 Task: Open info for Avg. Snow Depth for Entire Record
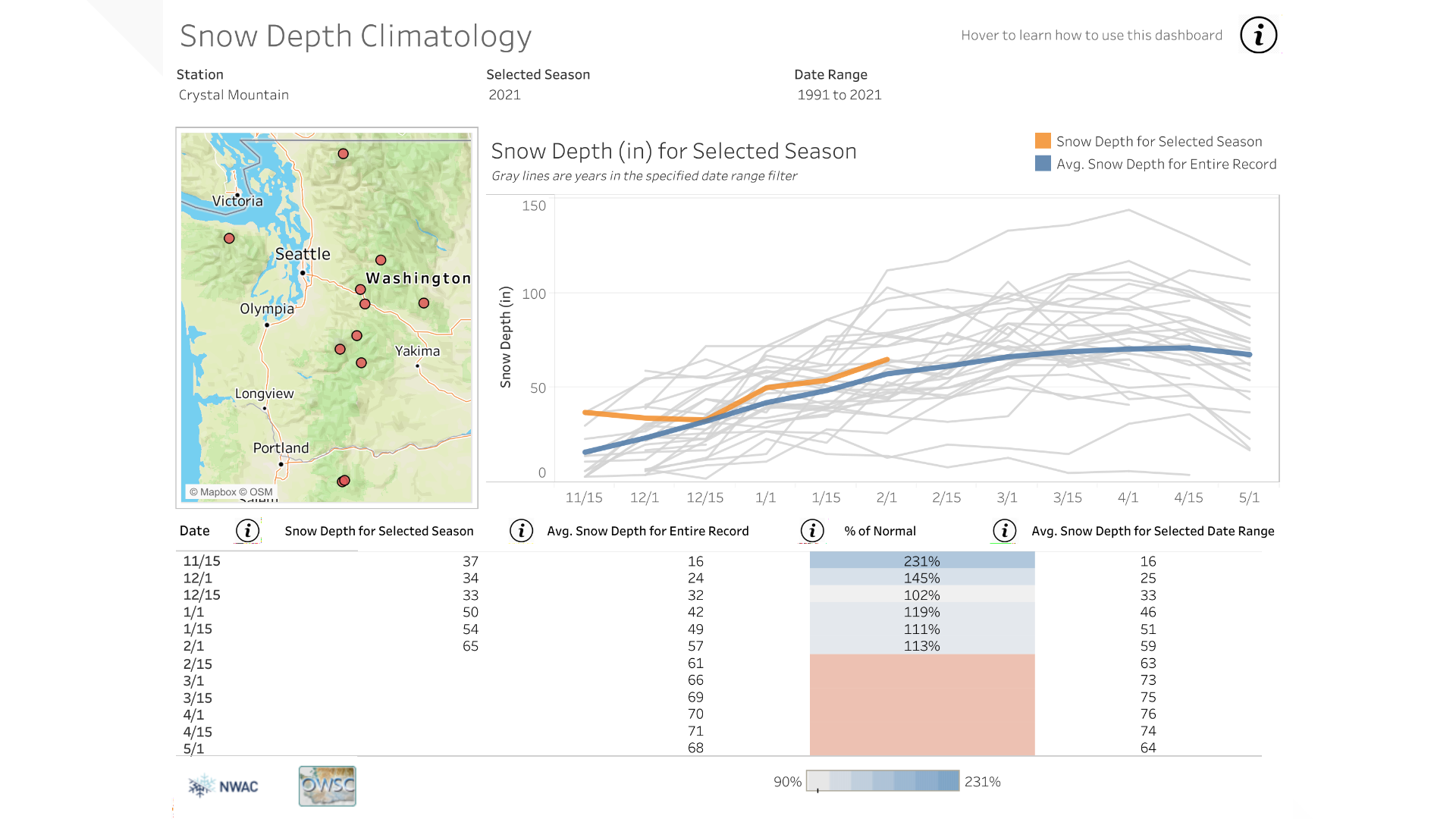pyautogui.click(x=812, y=531)
